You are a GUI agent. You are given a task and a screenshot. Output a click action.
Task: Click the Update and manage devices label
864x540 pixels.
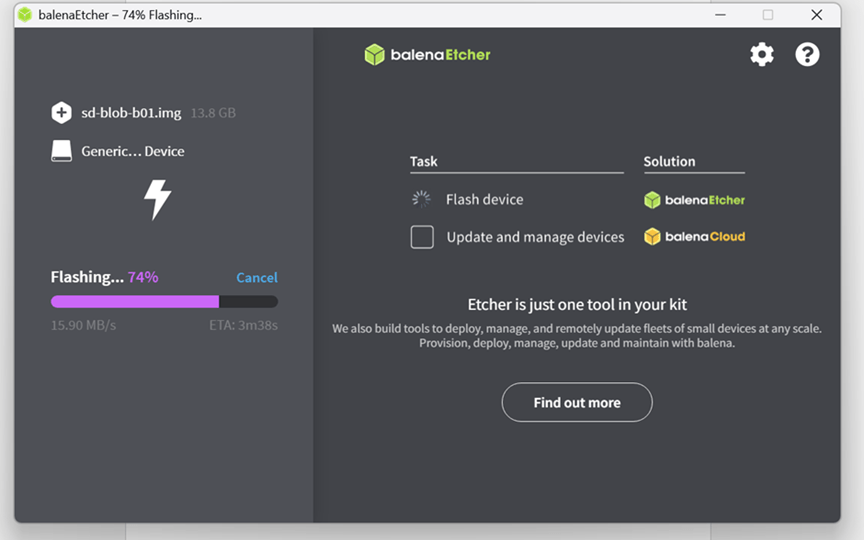(x=535, y=237)
